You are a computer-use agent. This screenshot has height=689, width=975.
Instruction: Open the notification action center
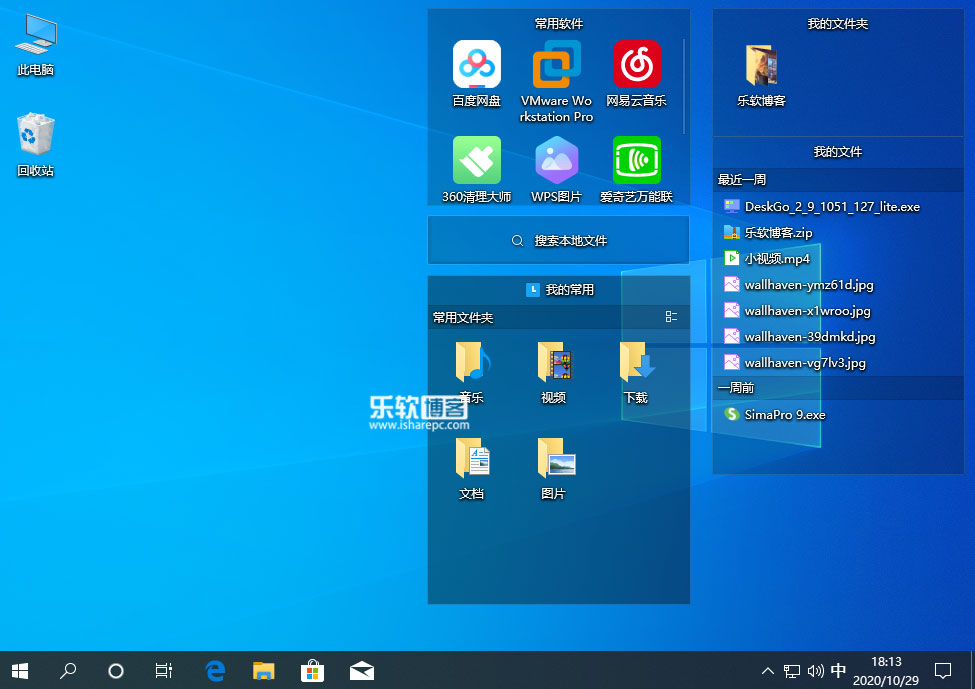pyautogui.click(x=943, y=670)
